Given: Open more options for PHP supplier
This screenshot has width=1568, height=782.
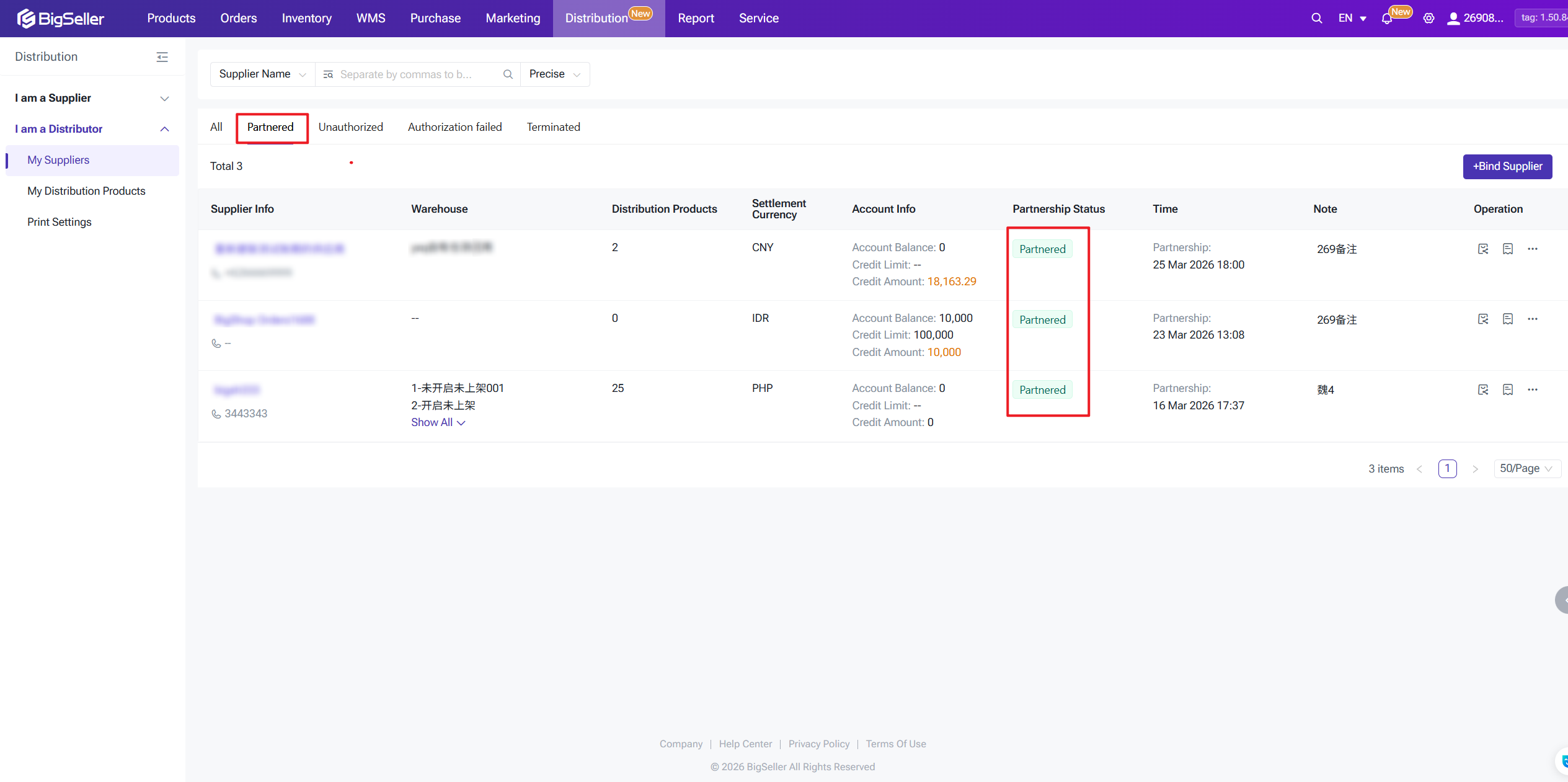Looking at the screenshot, I should point(1532,389).
